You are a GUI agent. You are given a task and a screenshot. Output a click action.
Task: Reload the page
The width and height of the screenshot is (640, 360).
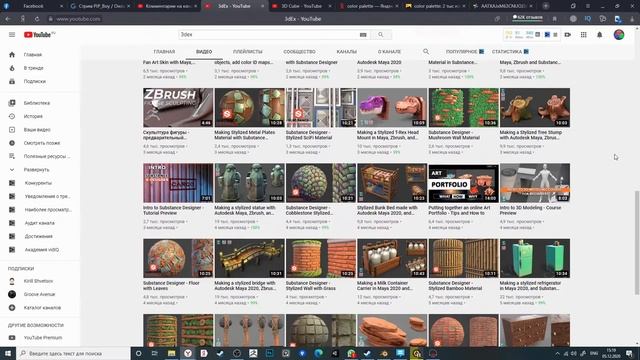point(37,19)
